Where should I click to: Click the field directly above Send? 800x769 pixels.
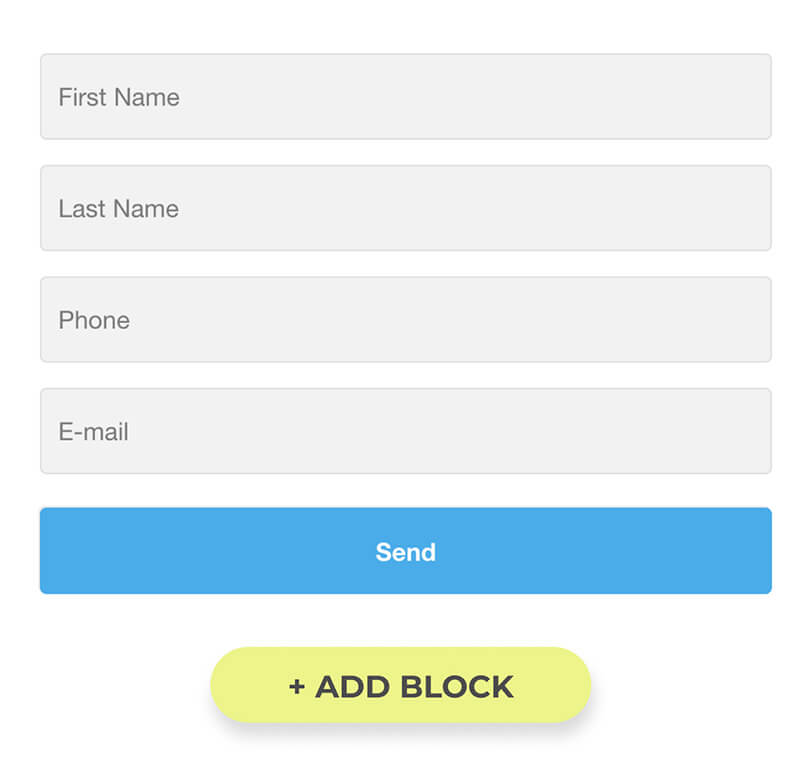point(405,431)
